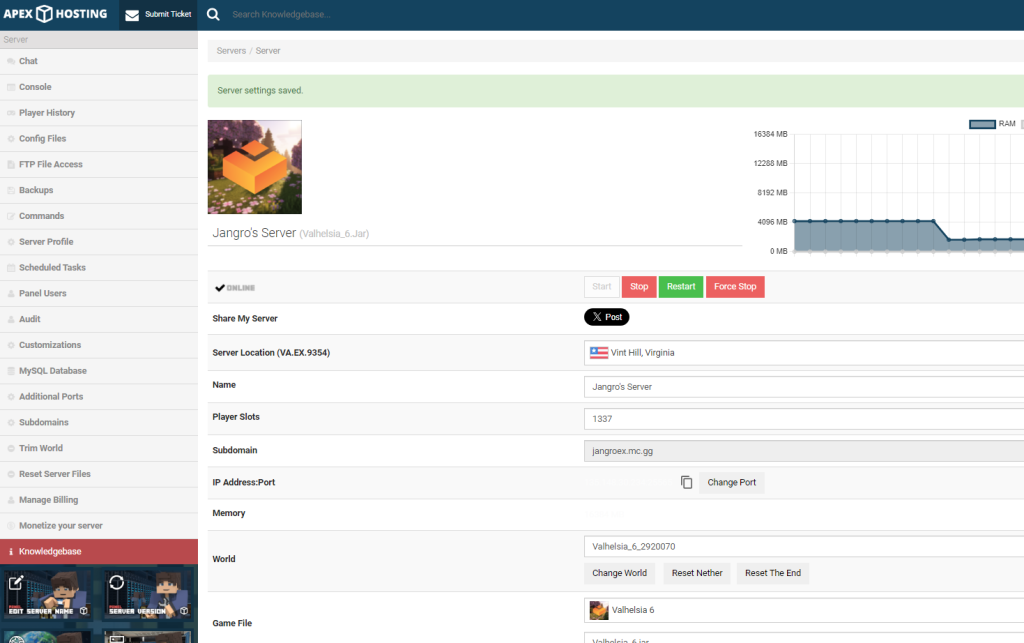Screen dimensions: 1024x643
Task: Click the Config Files gear icon
Action: 11,138
